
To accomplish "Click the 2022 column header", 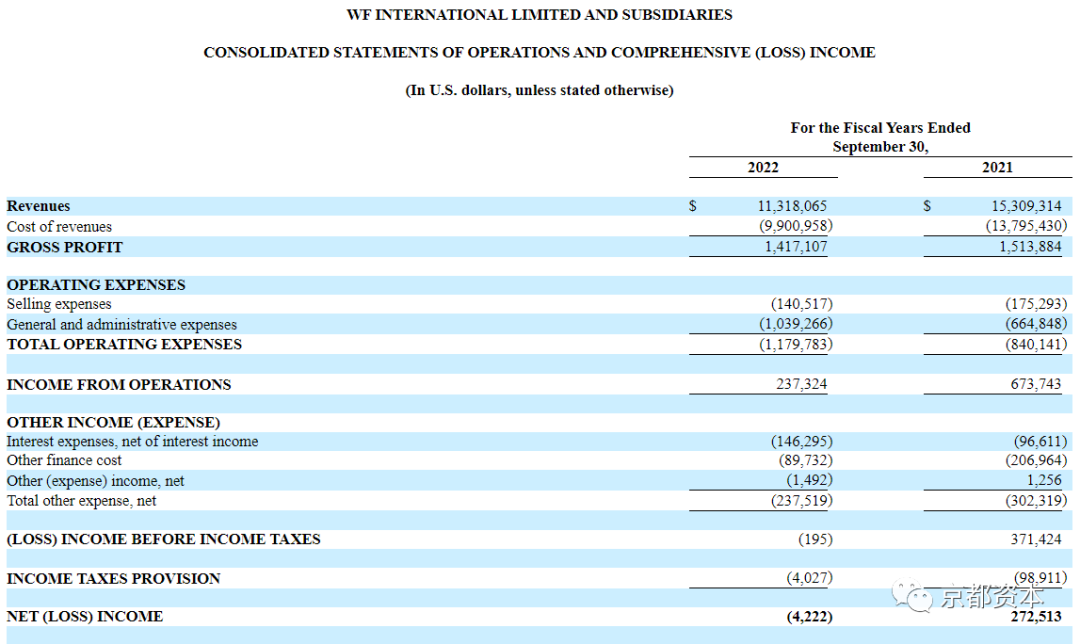I will pos(762,167).
